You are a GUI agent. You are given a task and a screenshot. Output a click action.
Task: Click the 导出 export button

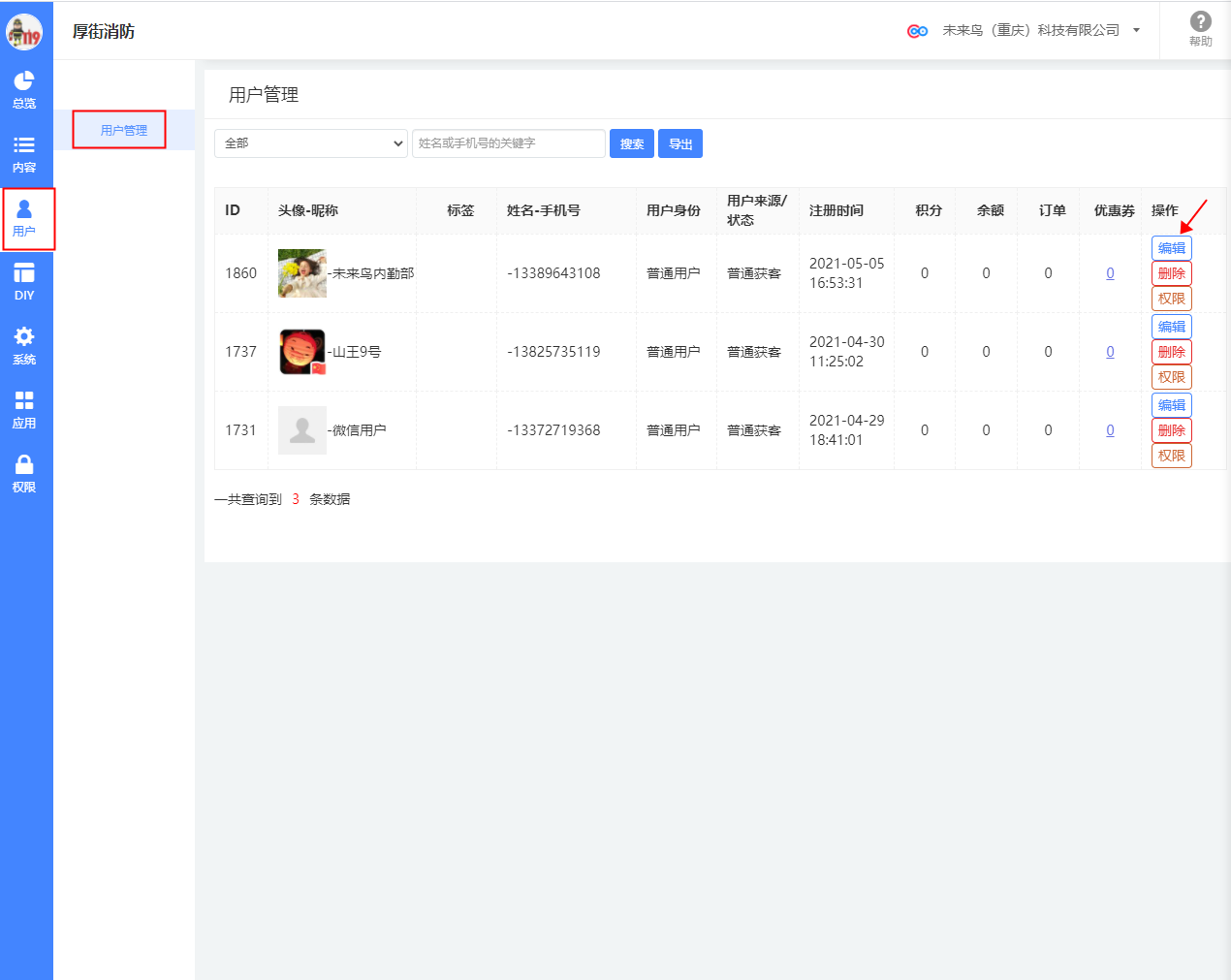pyautogui.click(x=680, y=143)
